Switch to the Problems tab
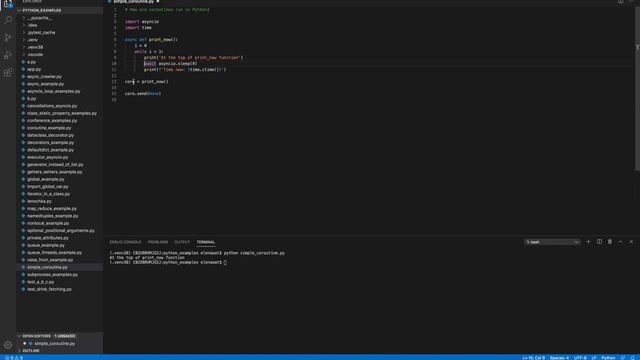This screenshot has width=640, height=360. click(x=158, y=242)
